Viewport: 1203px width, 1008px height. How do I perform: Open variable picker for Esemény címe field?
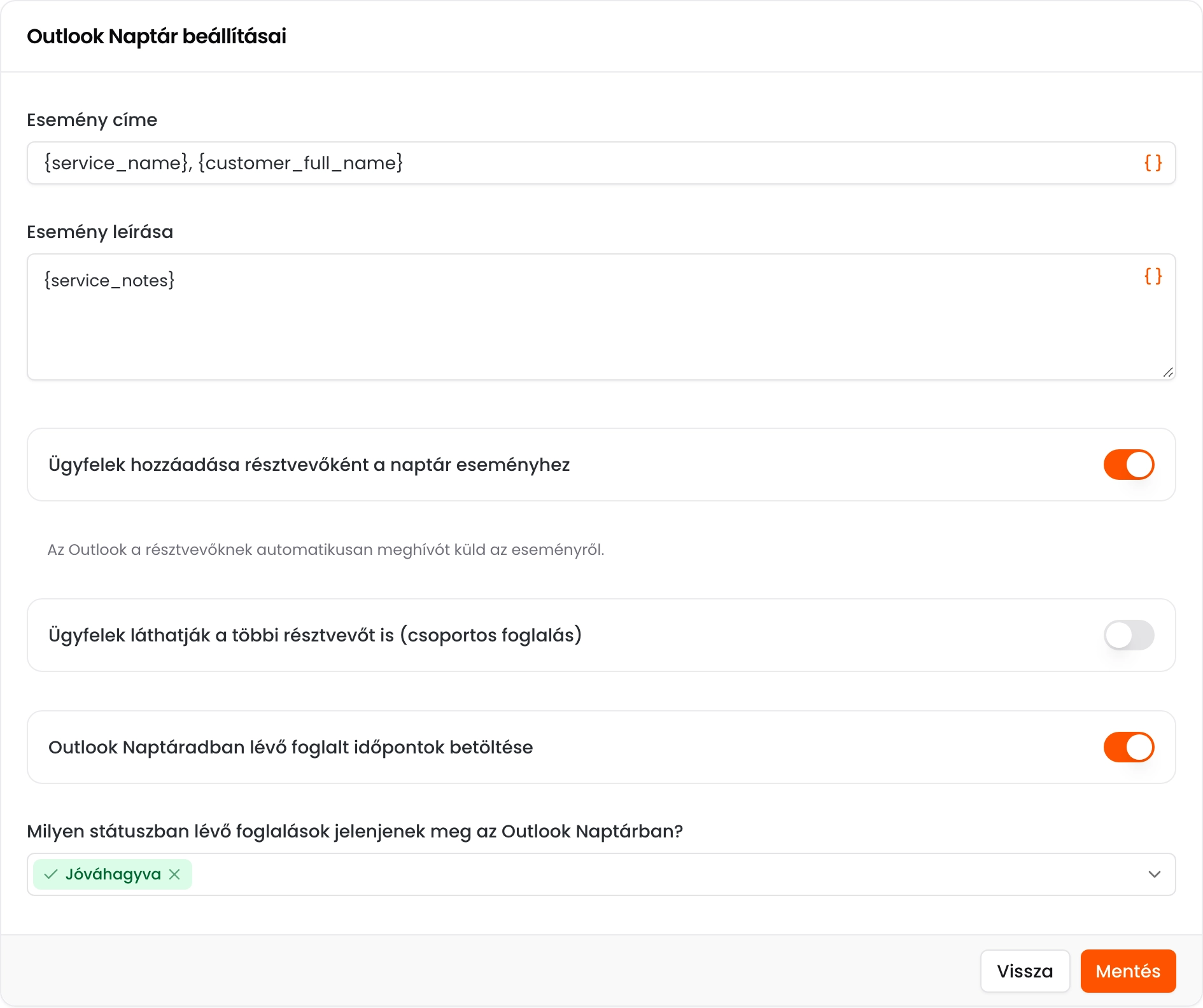pos(1153,163)
